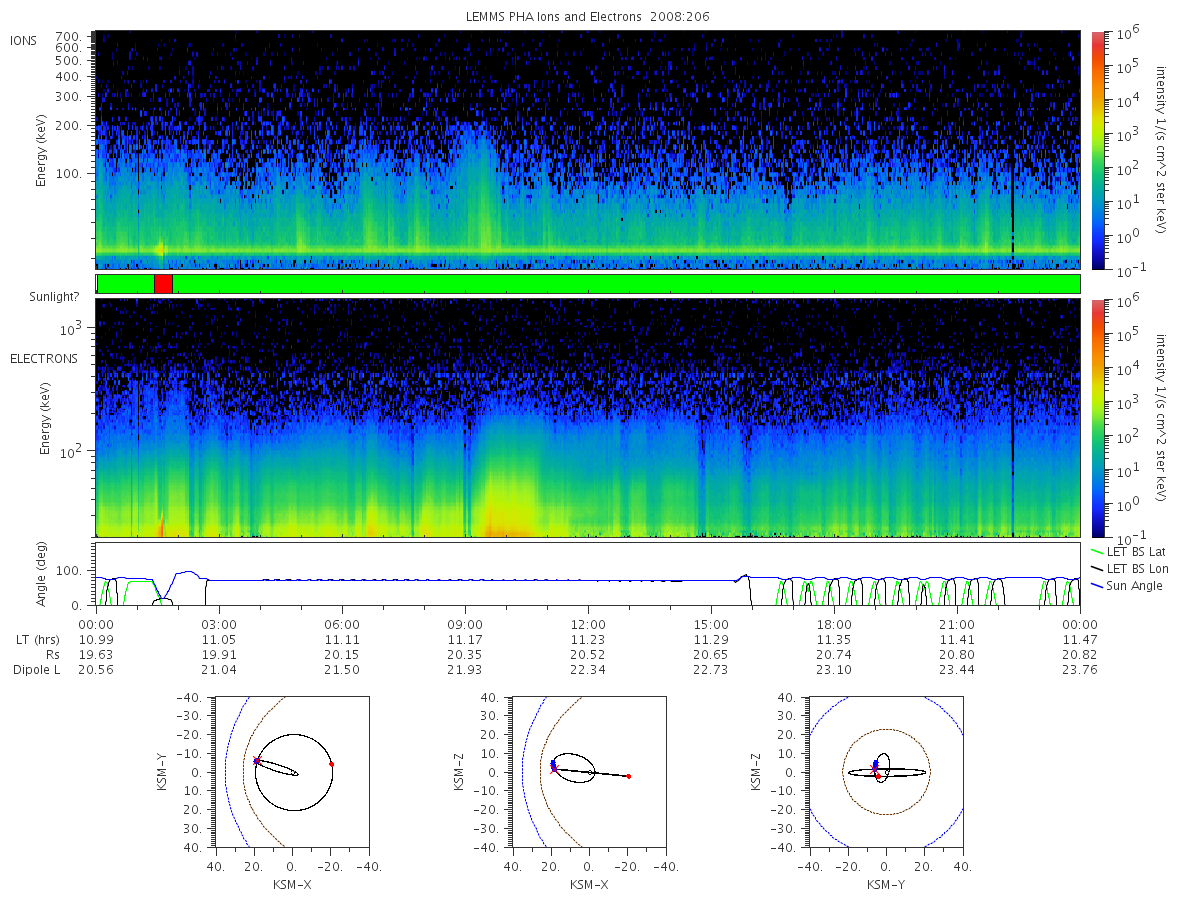Click the ions intensity color scale bar
The image size is (1200, 900).
coord(1098,150)
